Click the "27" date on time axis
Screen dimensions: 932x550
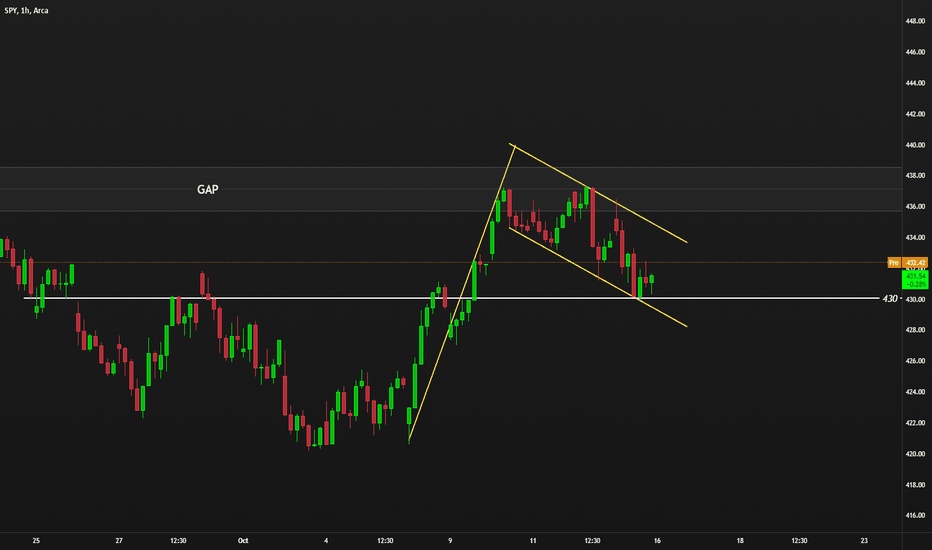[x=119, y=540]
